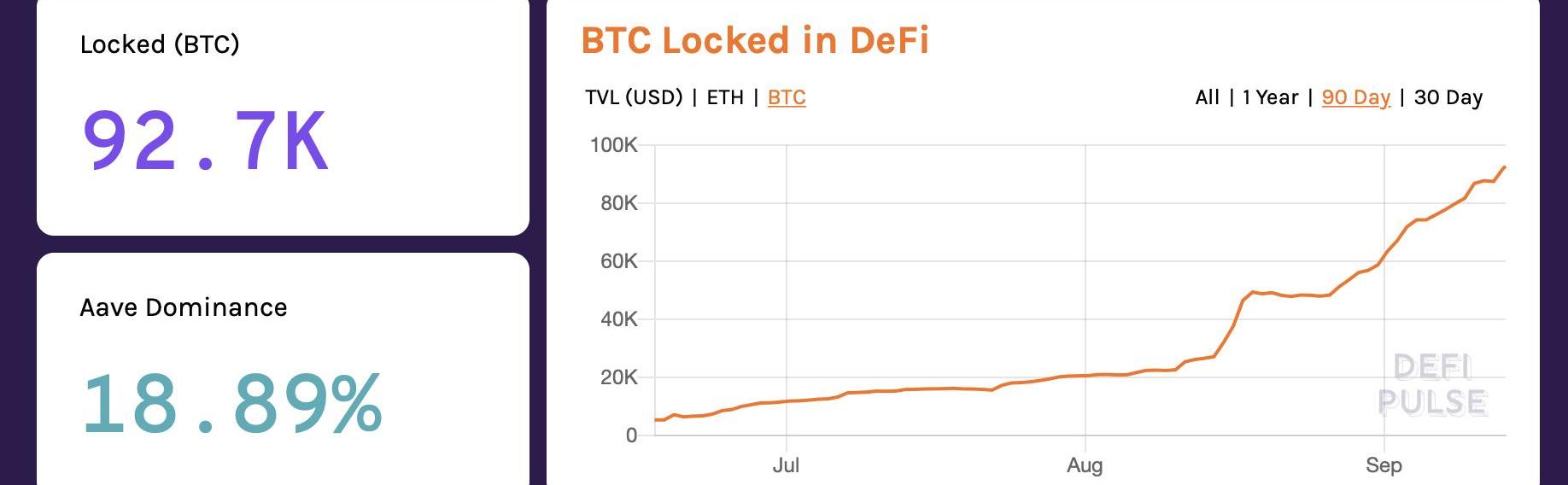
Task: Click the Aug label on the x-axis
Action: [x=1085, y=465]
